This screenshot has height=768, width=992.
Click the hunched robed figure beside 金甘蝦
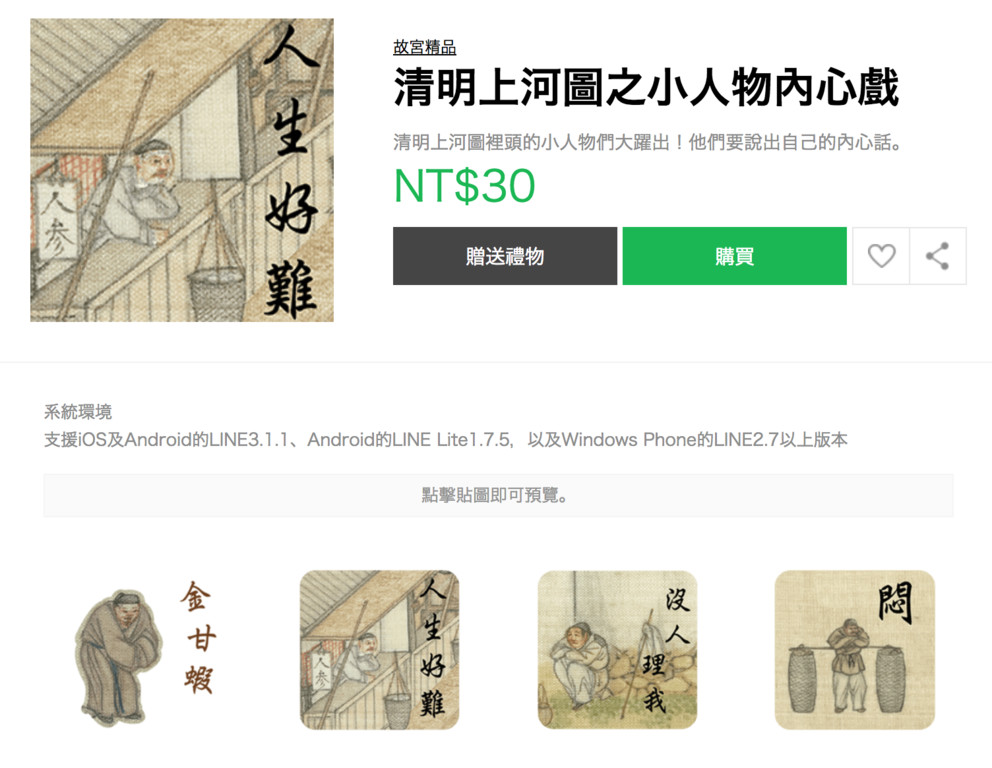[x=117, y=658]
